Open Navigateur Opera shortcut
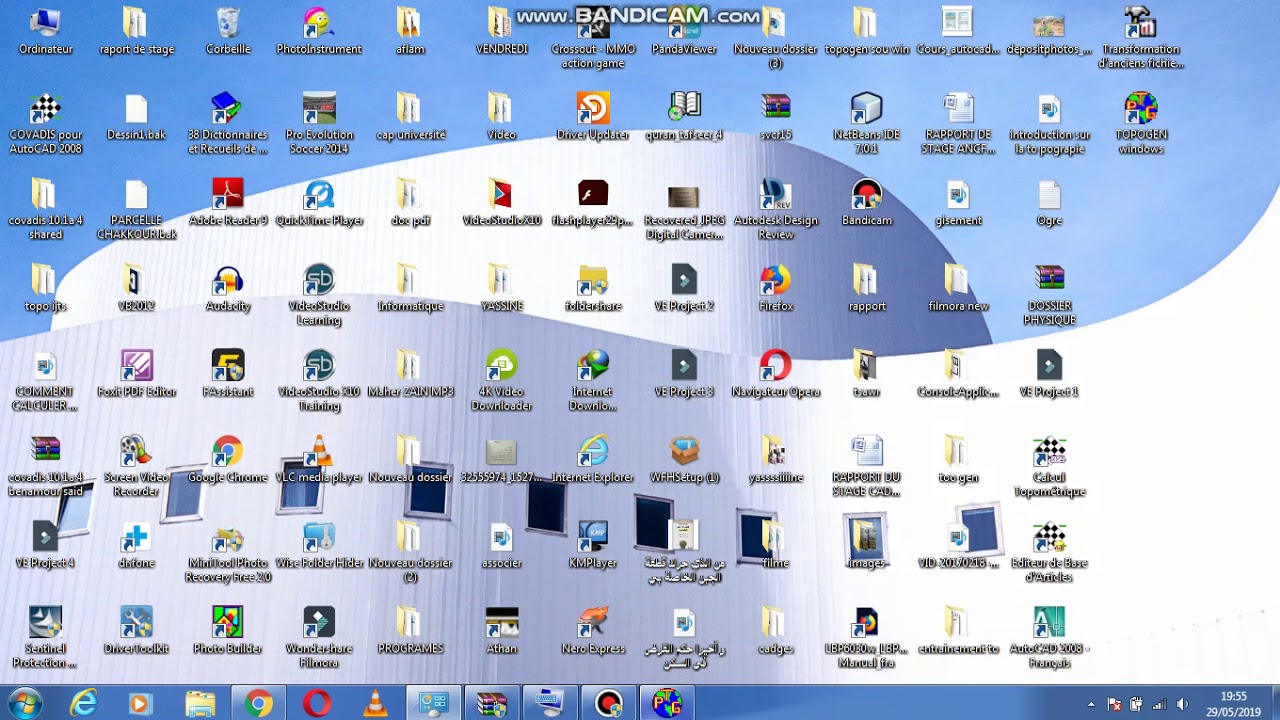Screen dimensions: 1280x720 (x=776, y=373)
